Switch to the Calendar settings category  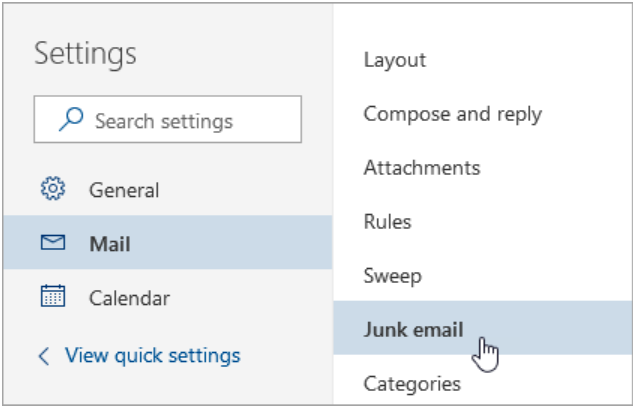click(x=129, y=297)
